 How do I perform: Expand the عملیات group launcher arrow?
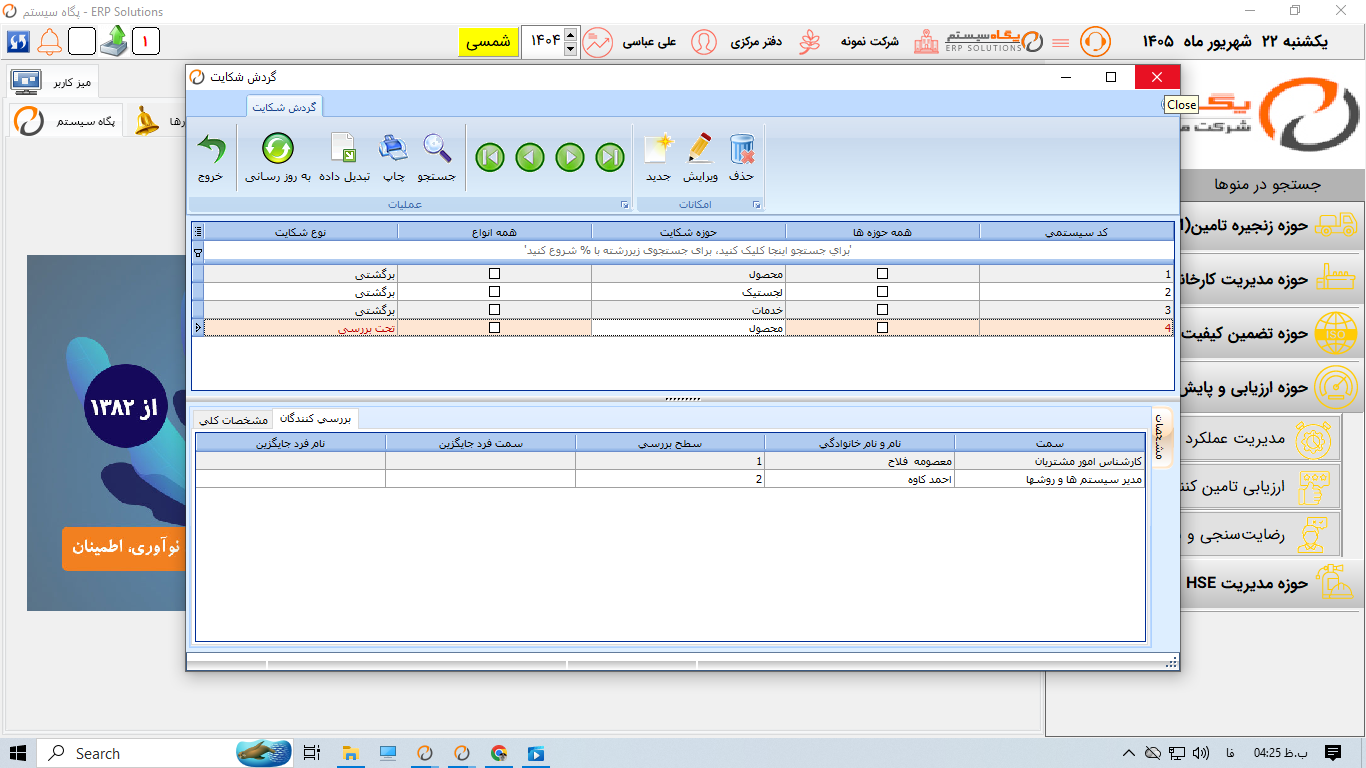(624, 205)
